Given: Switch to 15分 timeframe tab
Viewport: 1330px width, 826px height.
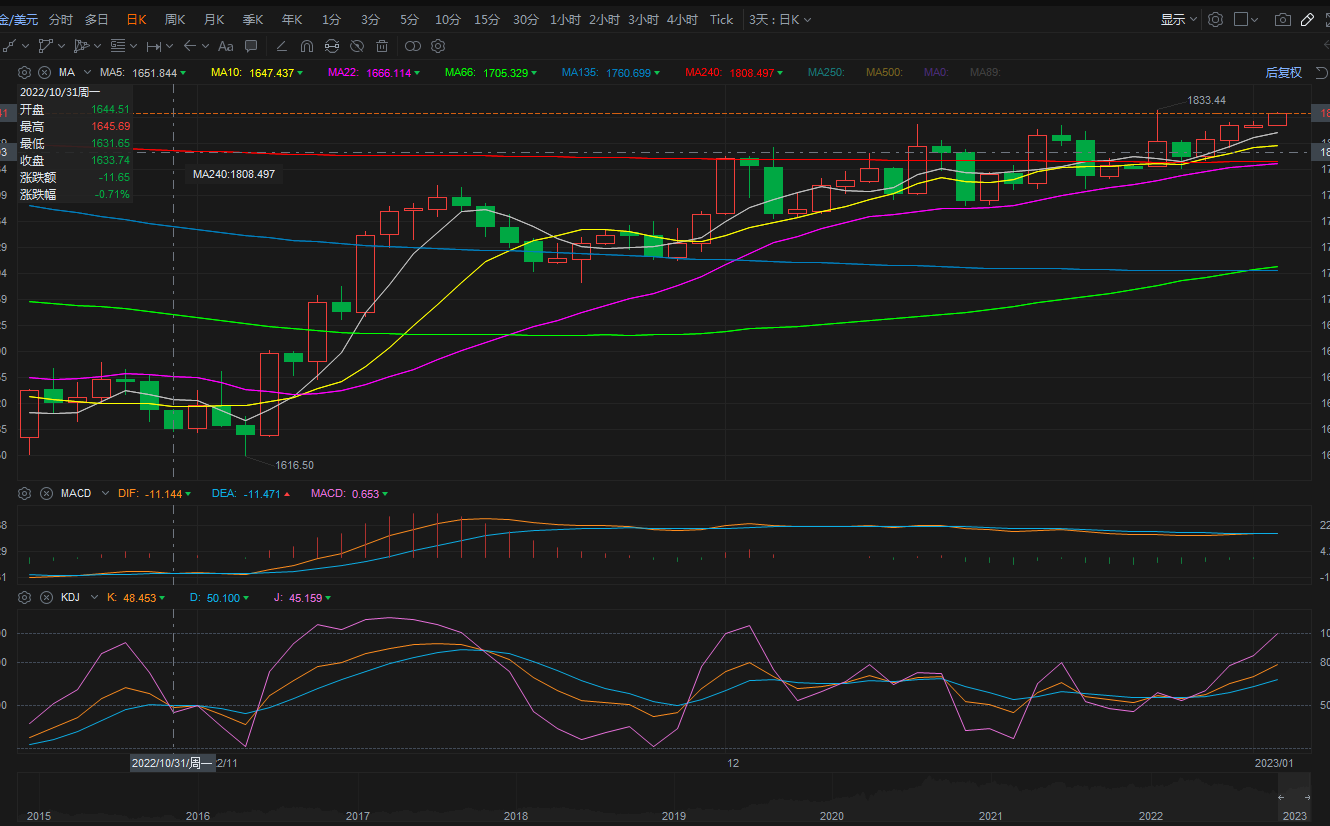Looking at the screenshot, I should click(x=487, y=19).
